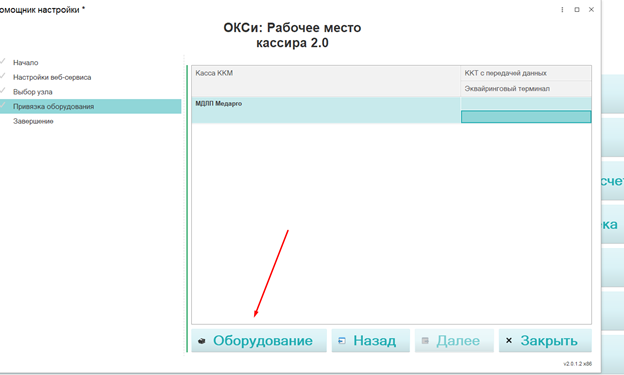The height and width of the screenshot is (375, 624).
Task: Click the X icon beside Закрыть
Action: 509,340
